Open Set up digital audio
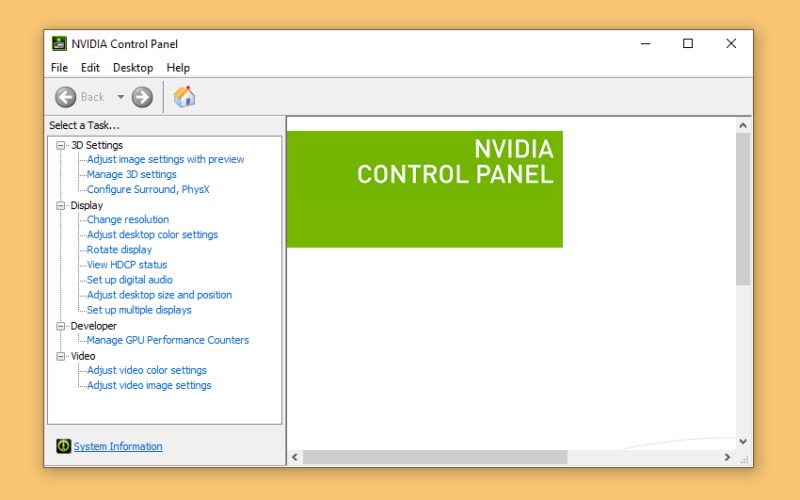Viewport: 800px width, 500px height. (x=130, y=280)
